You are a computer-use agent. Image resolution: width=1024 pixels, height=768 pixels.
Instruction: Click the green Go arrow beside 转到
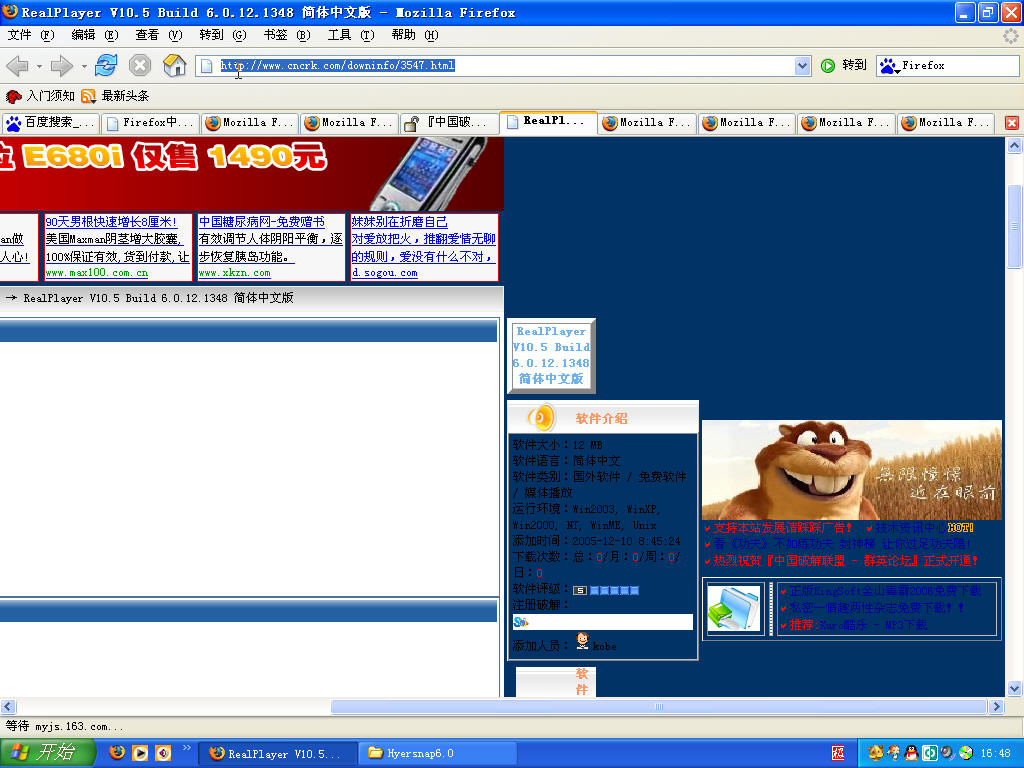[827, 65]
